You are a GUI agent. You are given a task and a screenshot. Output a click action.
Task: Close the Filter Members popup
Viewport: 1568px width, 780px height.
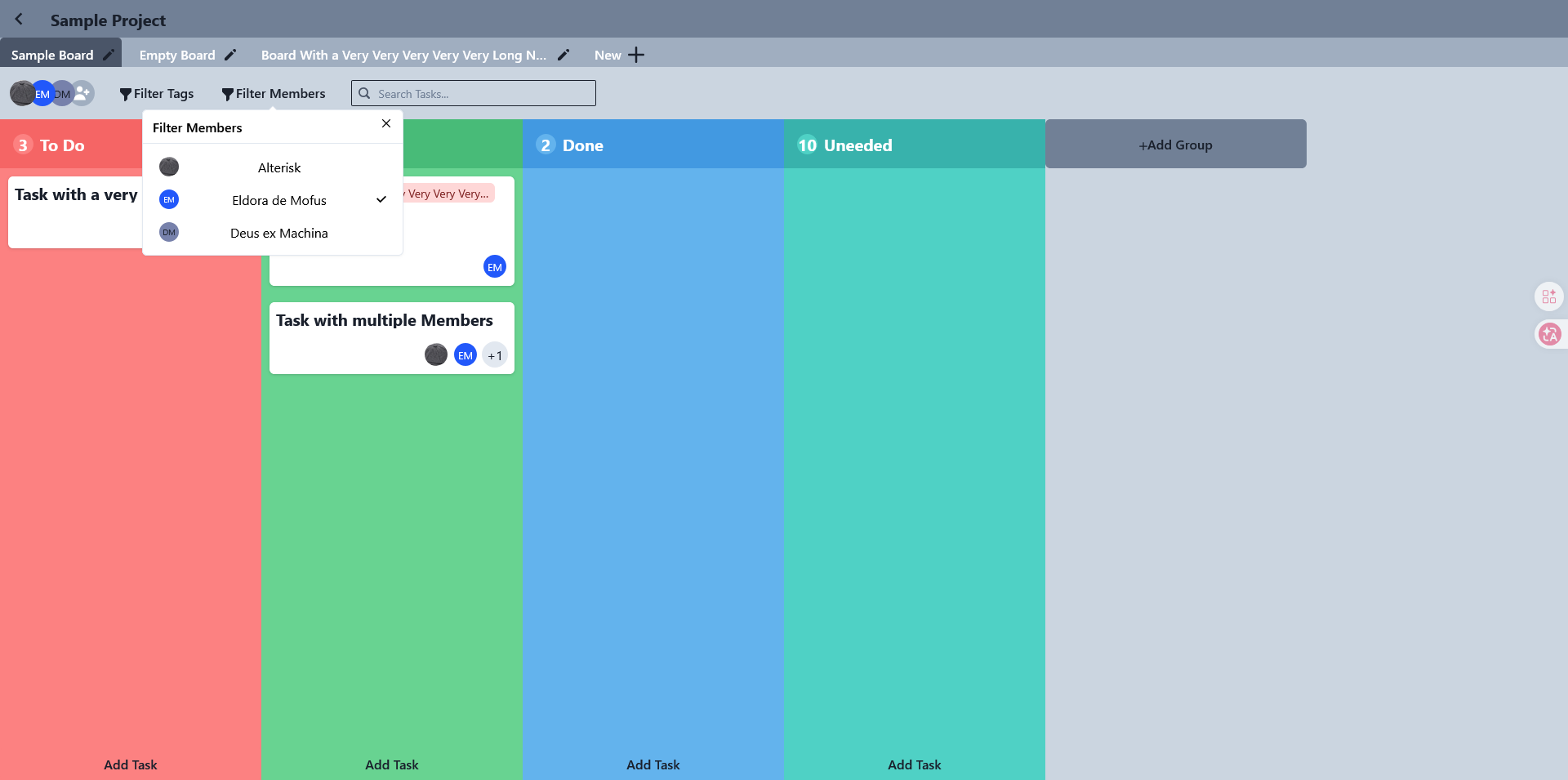[386, 123]
